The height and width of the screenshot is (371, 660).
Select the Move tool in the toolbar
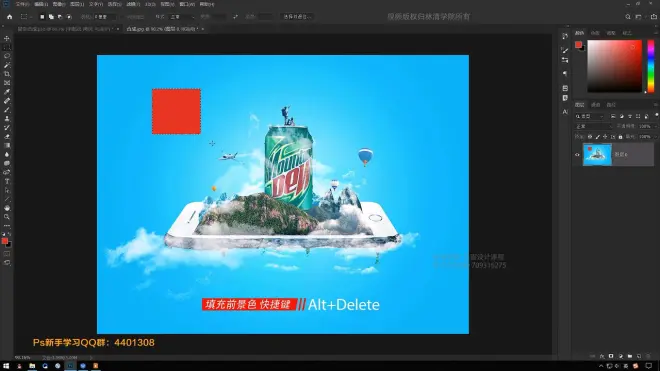coord(7,38)
